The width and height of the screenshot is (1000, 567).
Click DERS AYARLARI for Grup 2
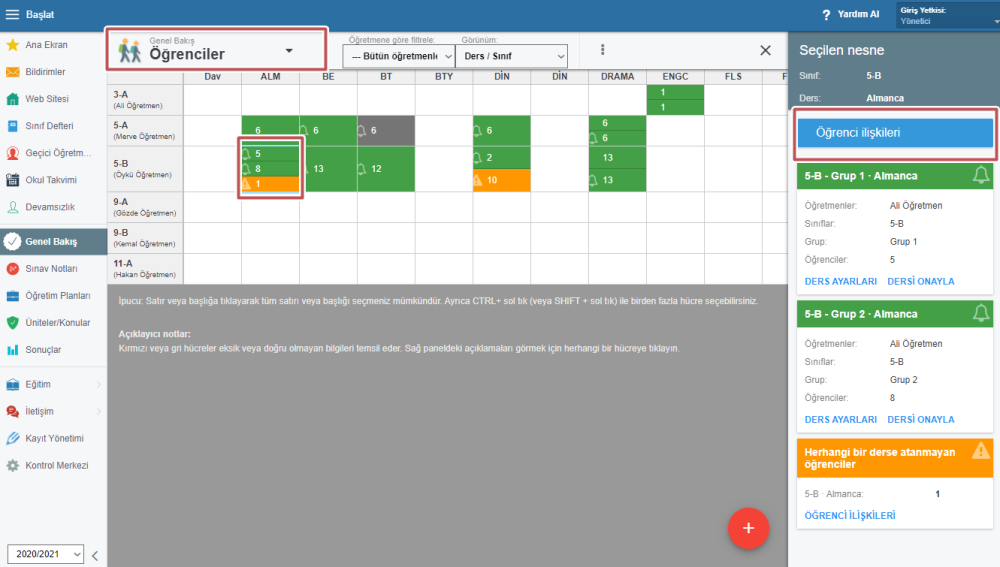841,420
